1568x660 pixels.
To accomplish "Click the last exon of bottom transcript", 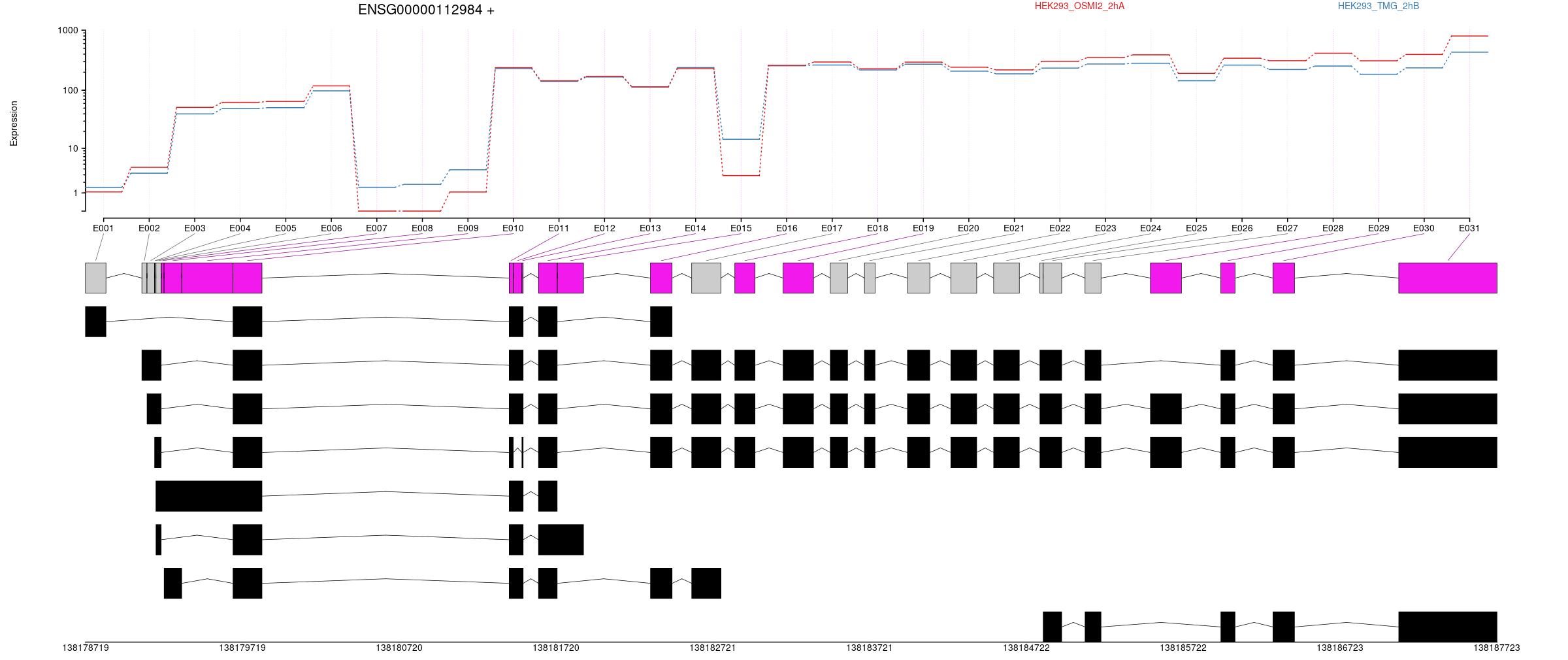I will 1448,627.
